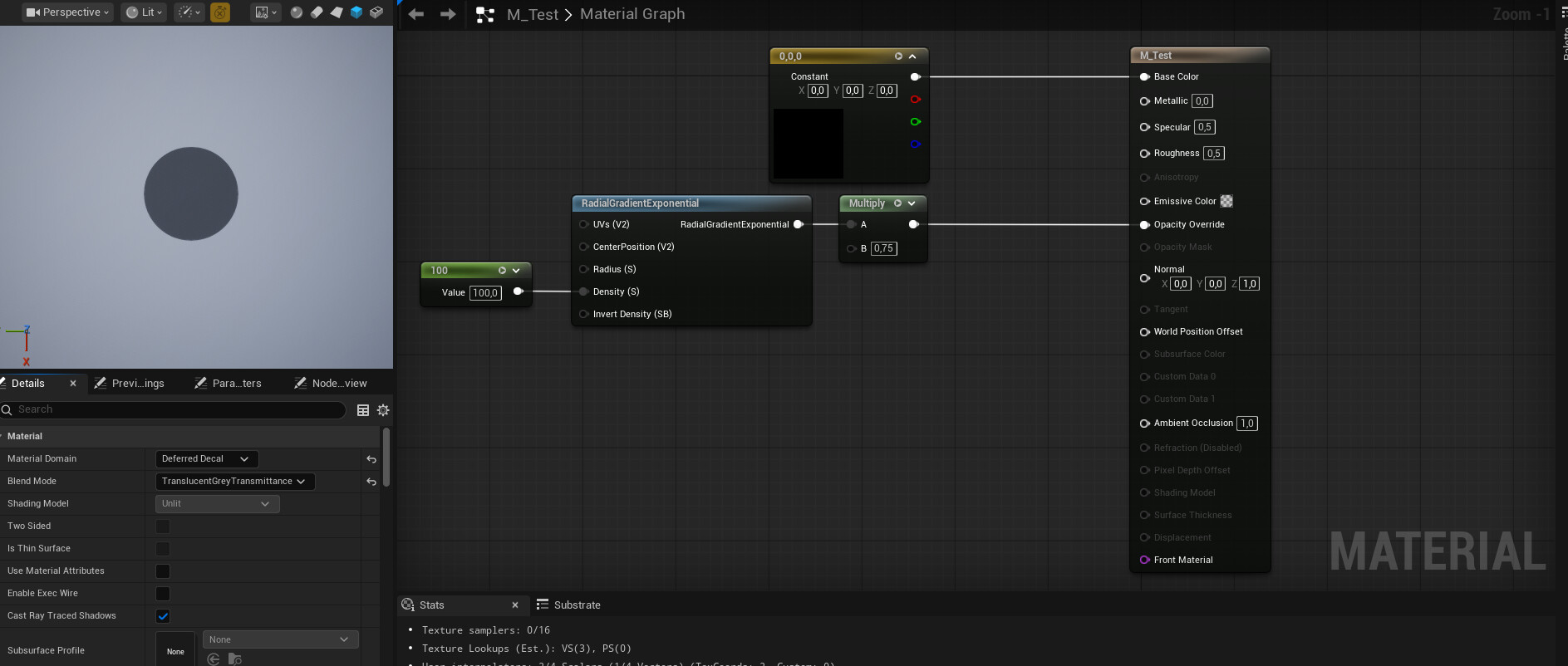Viewport: 1568px width, 666px height.
Task: Click the black constant color preview
Action: [808, 143]
